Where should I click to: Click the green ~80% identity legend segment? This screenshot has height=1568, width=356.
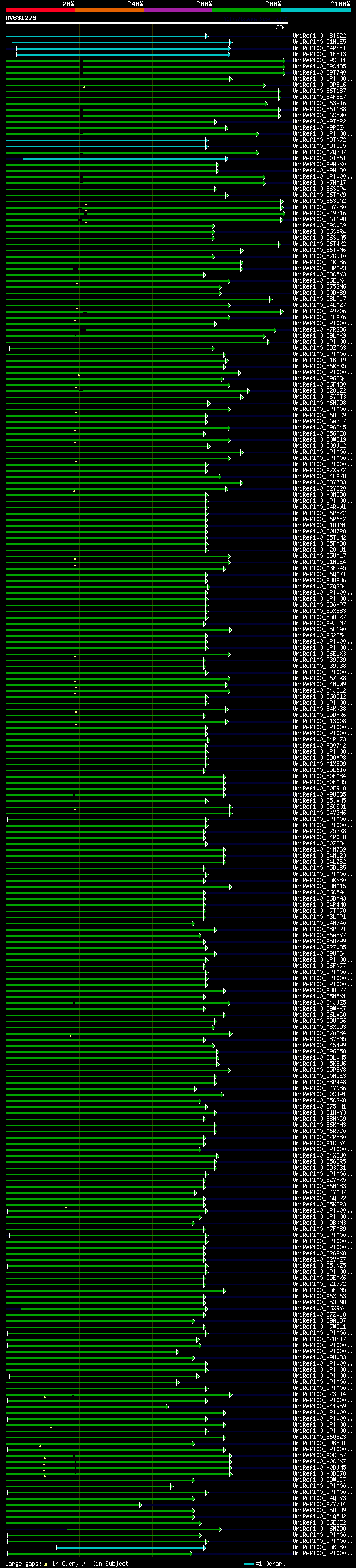tap(247, 10)
